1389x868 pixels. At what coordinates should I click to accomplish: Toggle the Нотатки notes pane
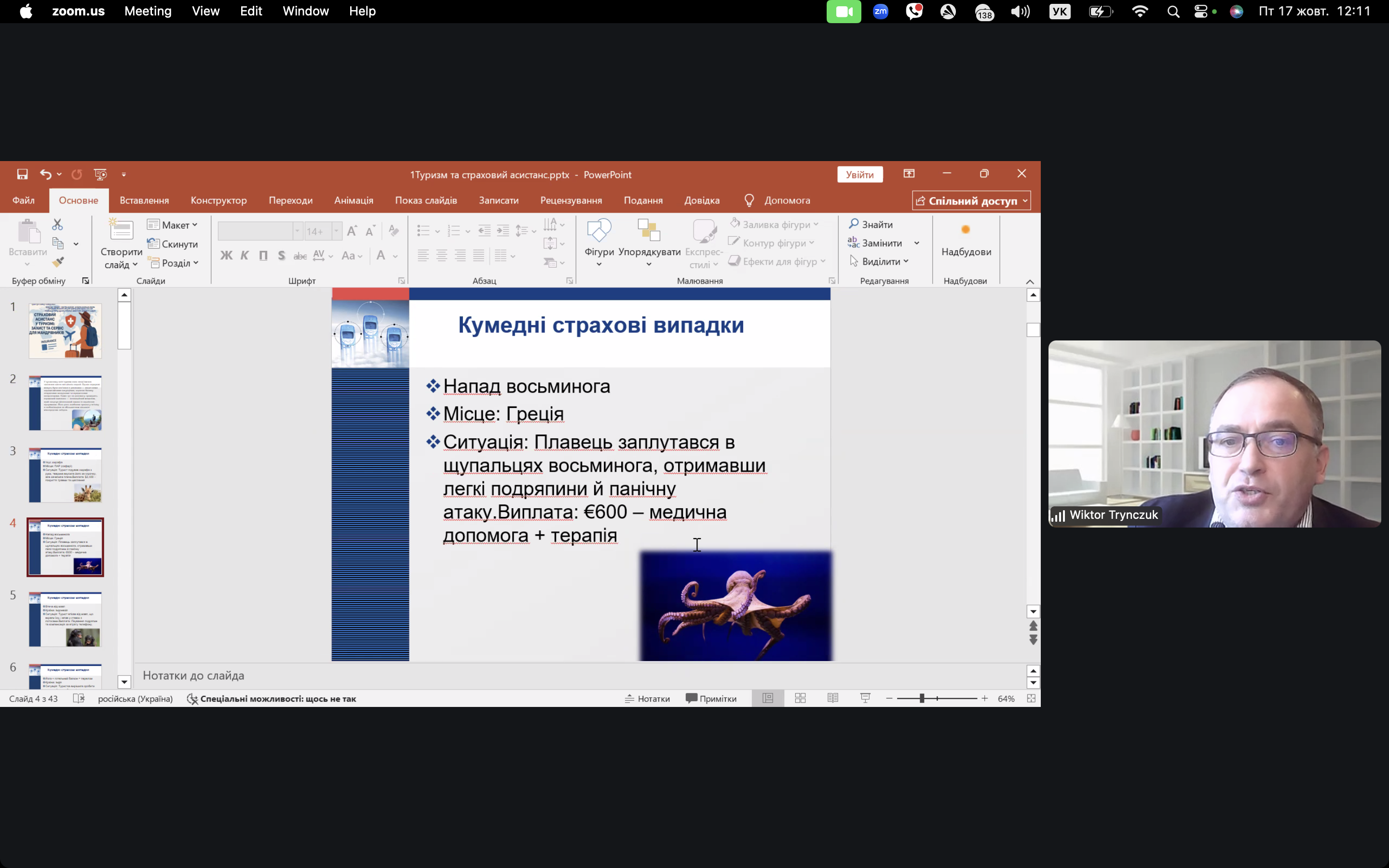(x=647, y=699)
